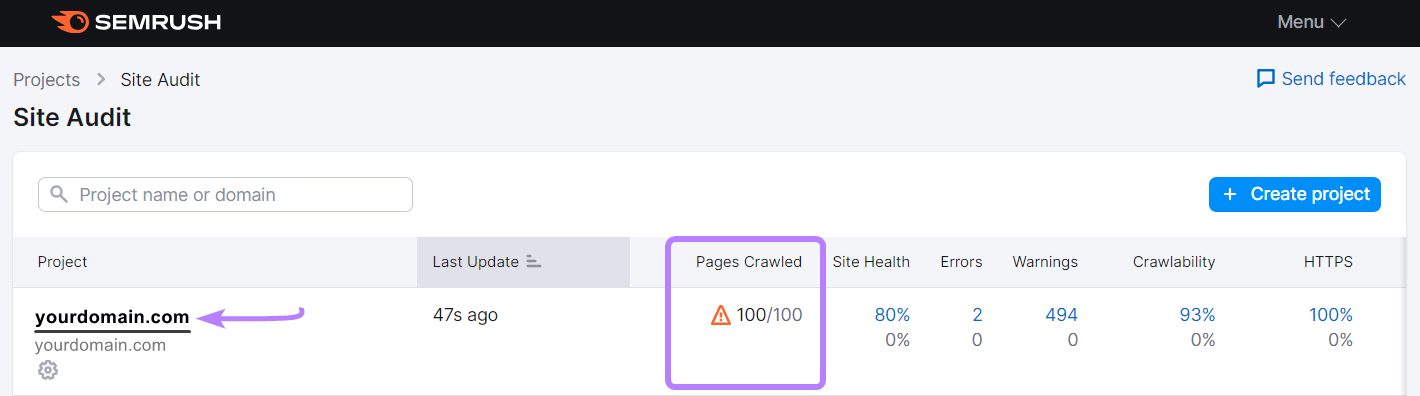Click the 100/100 pages crawled value
Image resolution: width=1420 pixels, height=396 pixels.
pyautogui.click(x=769, y=315)
